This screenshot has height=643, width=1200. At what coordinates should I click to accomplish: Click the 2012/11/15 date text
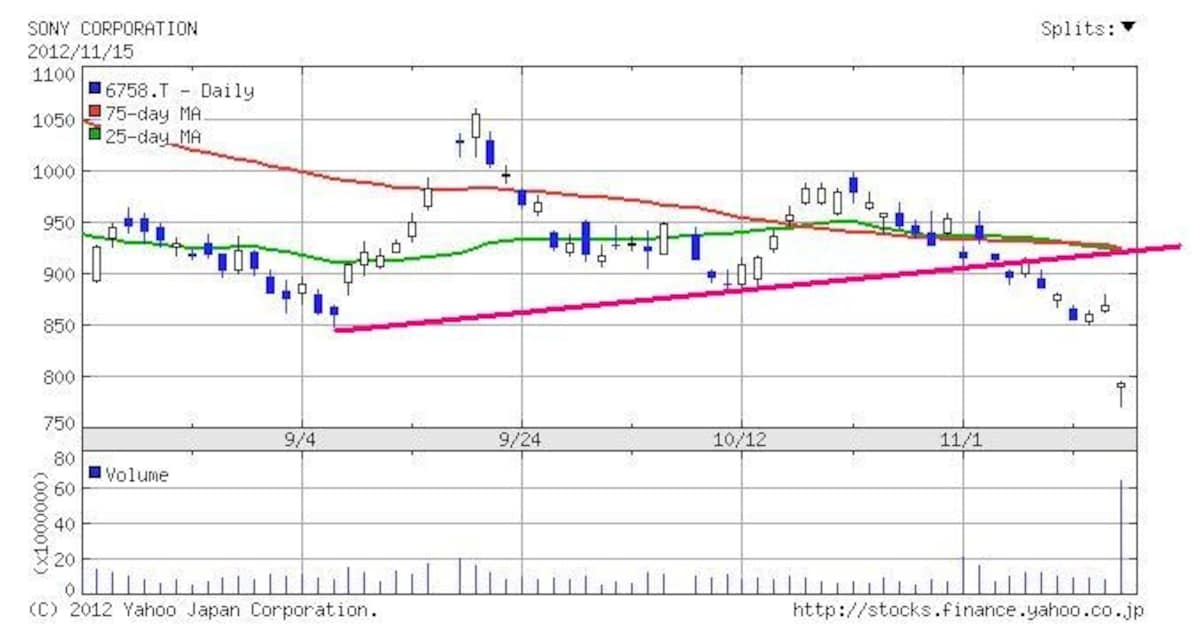tap(80, 51)
